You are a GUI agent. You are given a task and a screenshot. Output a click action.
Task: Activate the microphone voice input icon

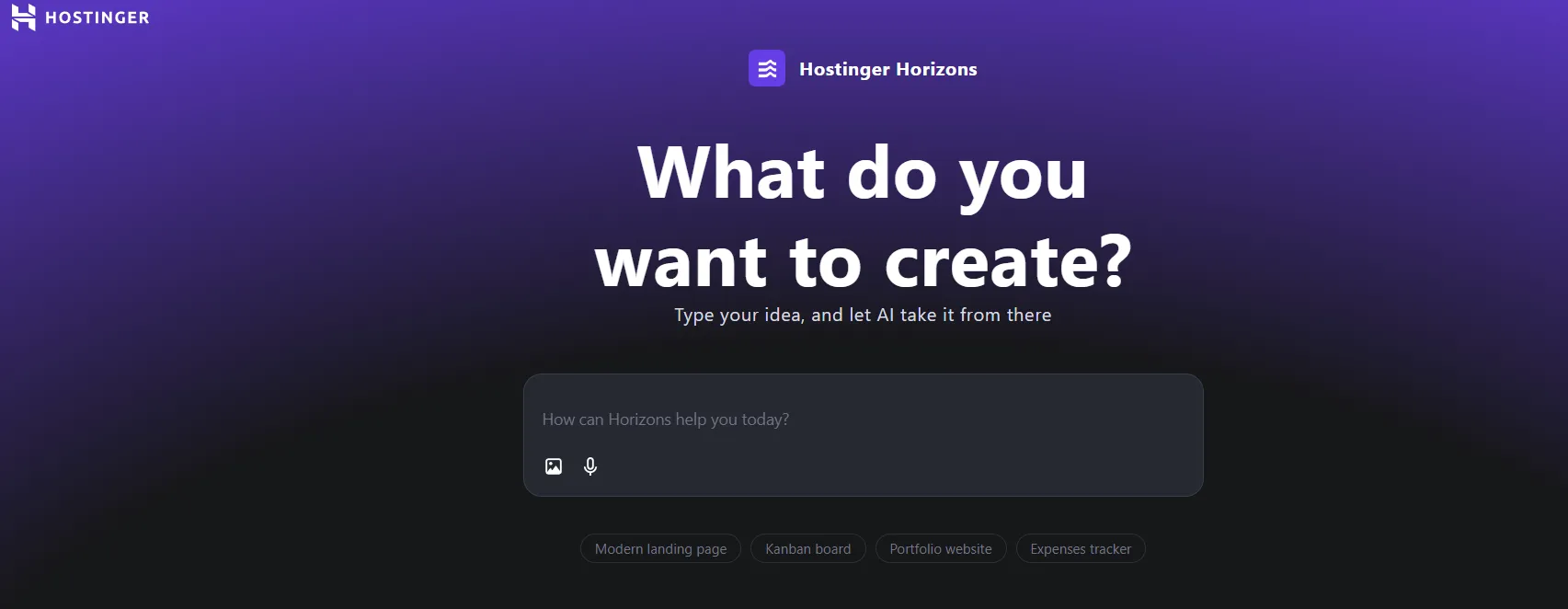click(590, 466)
